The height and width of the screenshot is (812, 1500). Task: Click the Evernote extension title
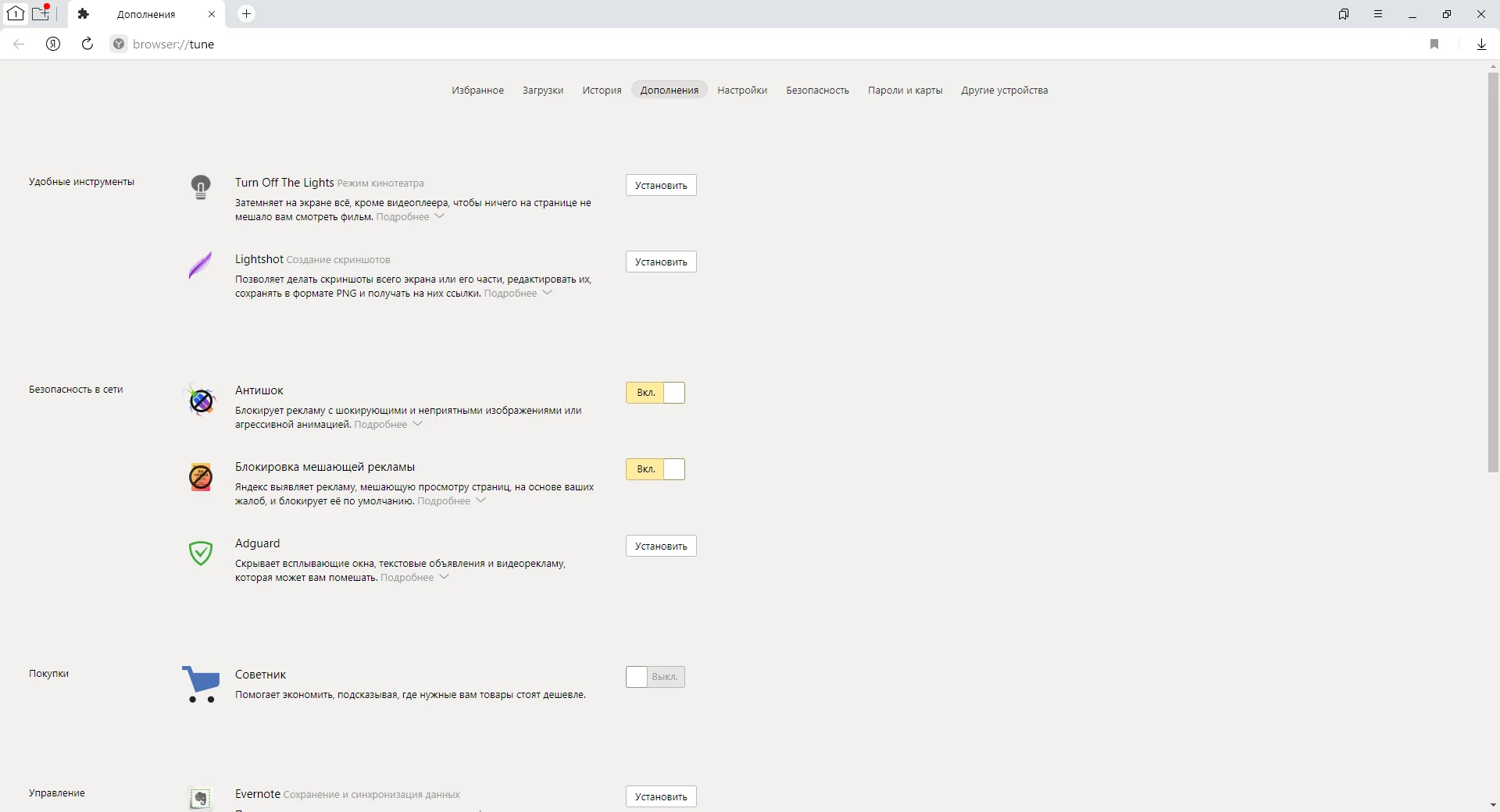pyautogui.click(x=257, y=794)
